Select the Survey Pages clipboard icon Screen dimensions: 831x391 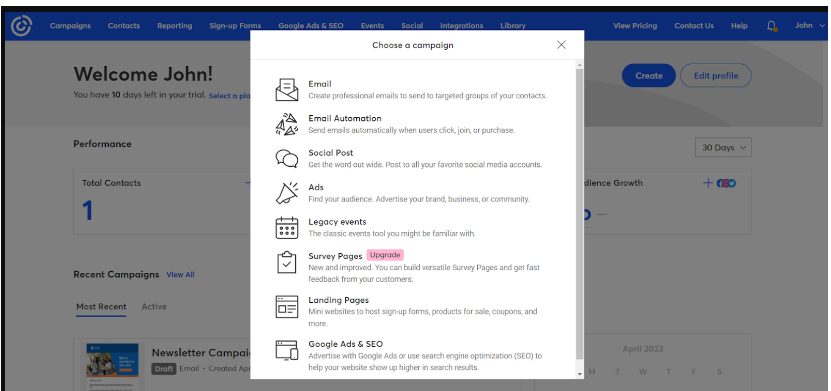[287, 262]
